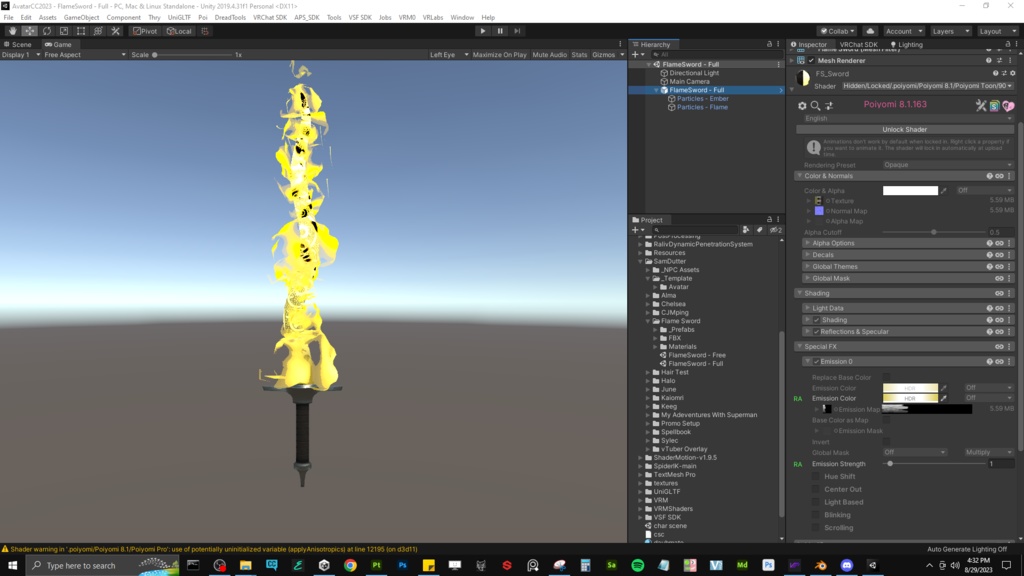Click the Poiyomi search magnifier icon
Screen dimensions: 1024x576
click(x=814, y=106)
